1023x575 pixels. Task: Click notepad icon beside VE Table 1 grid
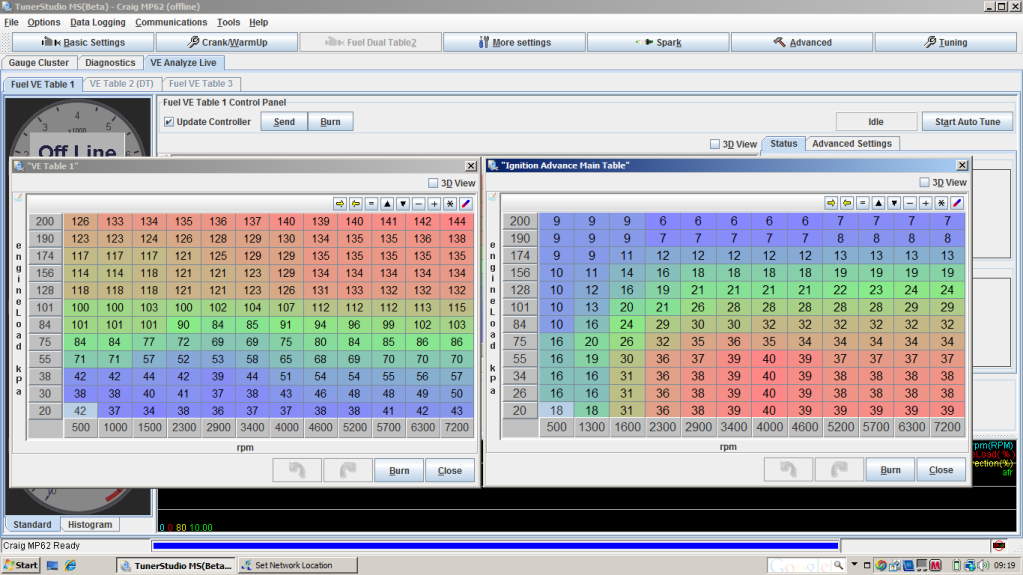pos(18,197)
